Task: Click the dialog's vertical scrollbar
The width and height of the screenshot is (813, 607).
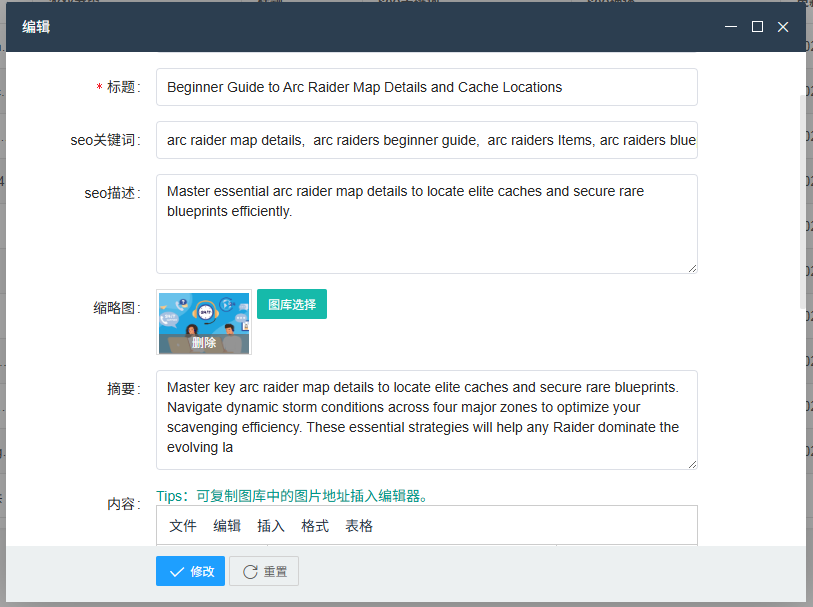Action: coord(802,200)
